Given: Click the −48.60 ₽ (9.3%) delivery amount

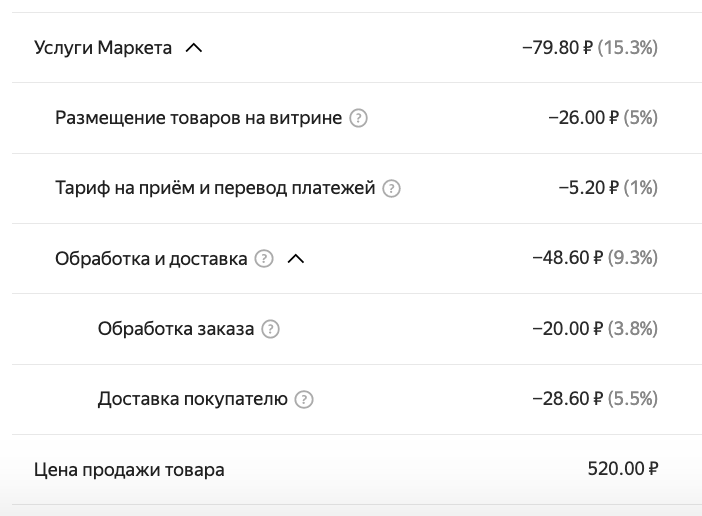Looking at the screenshot, I should 595,258.
